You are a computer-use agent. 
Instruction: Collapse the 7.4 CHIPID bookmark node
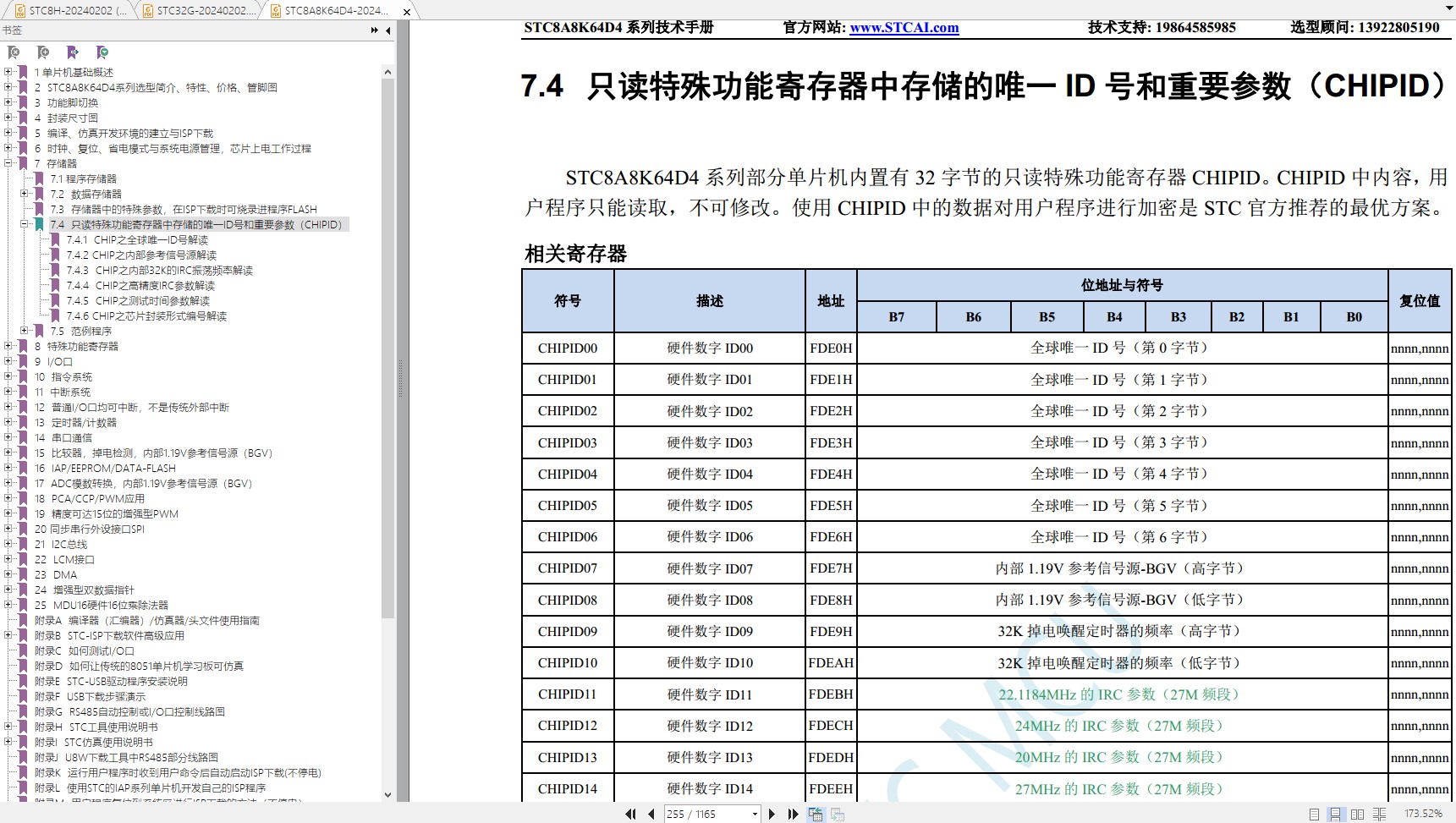point(25,224)
